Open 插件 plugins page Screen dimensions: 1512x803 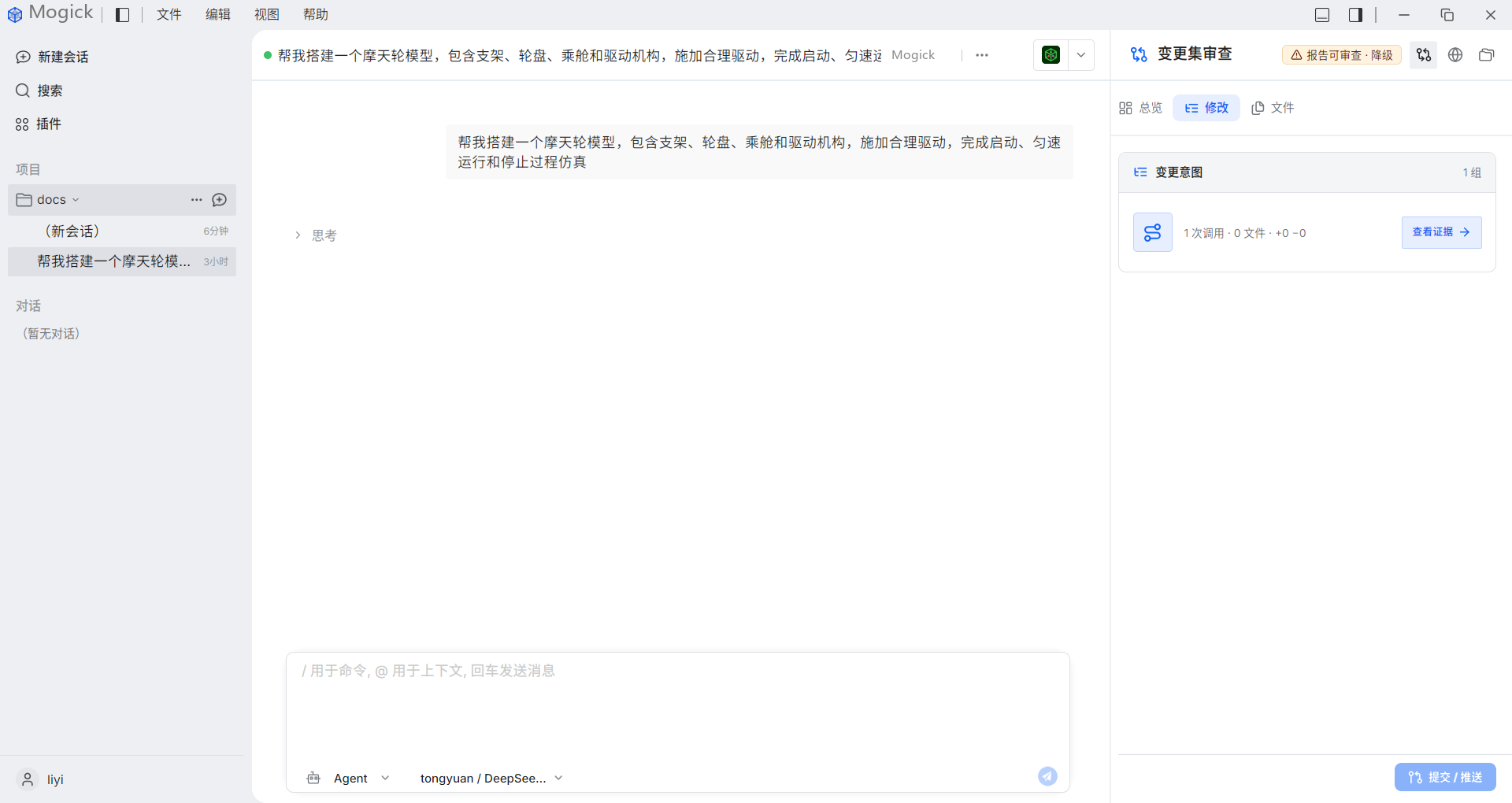(39, 124)
